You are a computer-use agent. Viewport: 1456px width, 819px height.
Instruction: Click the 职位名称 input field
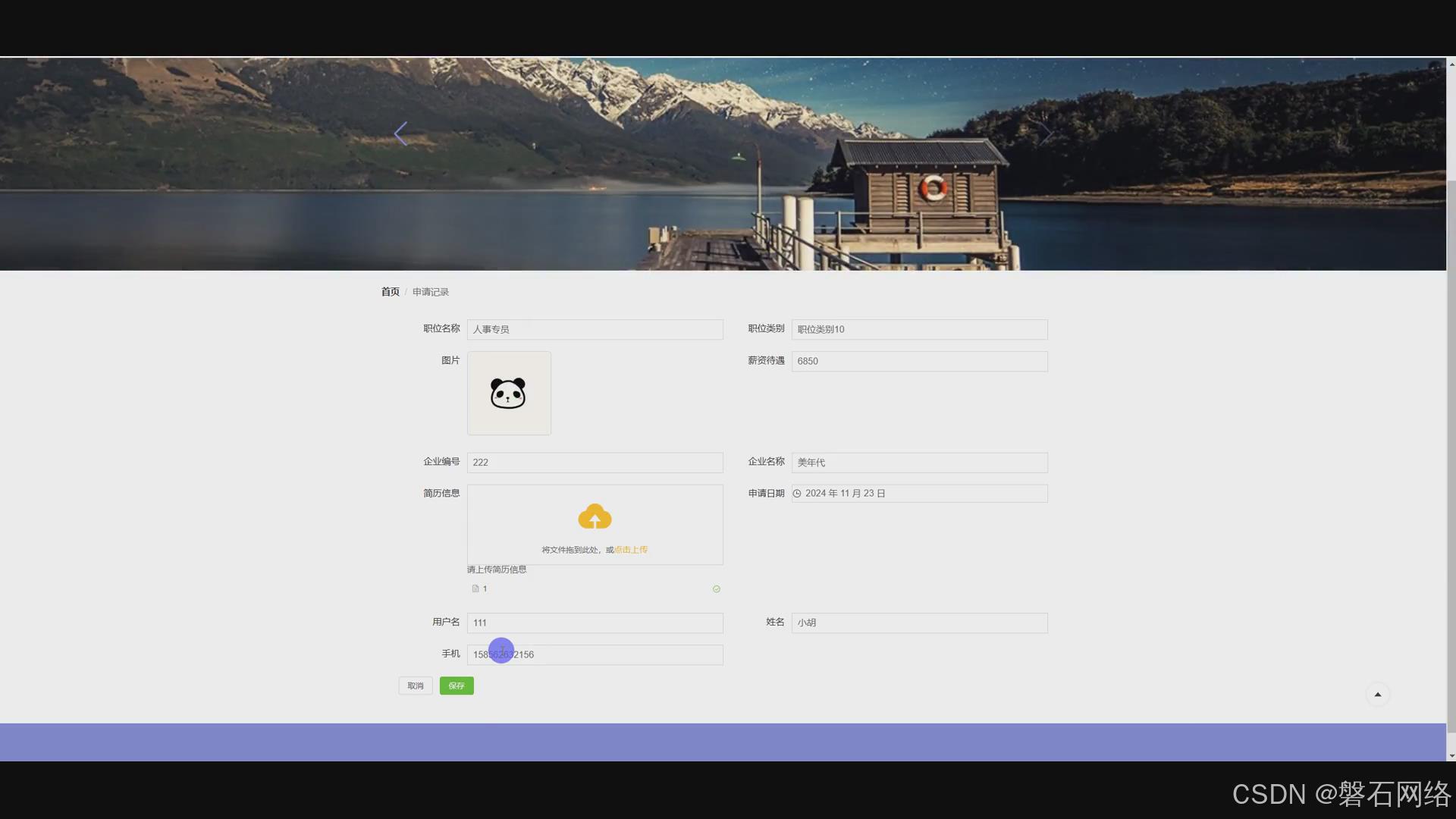595,329
